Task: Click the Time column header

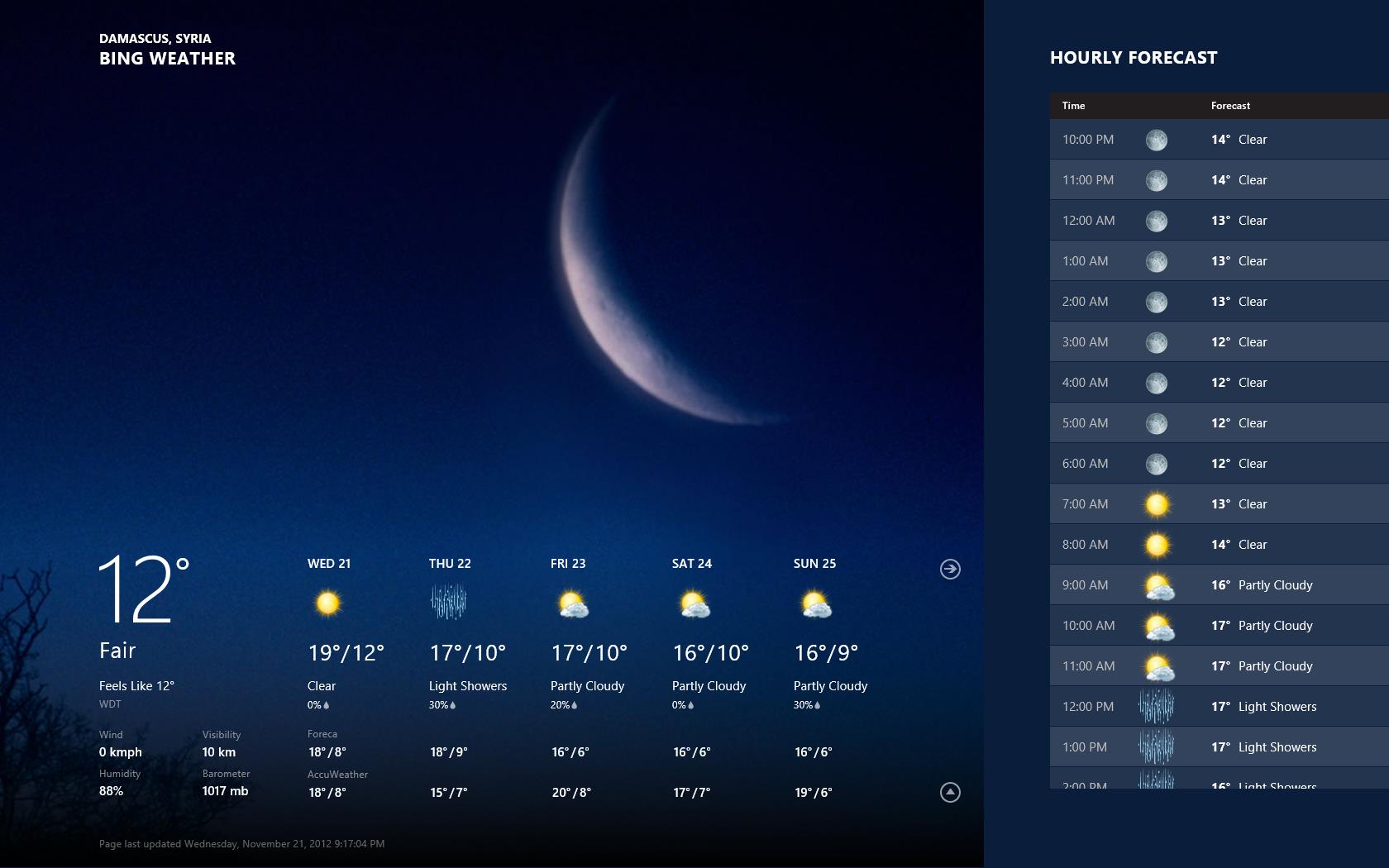Action: (1073, 106)
